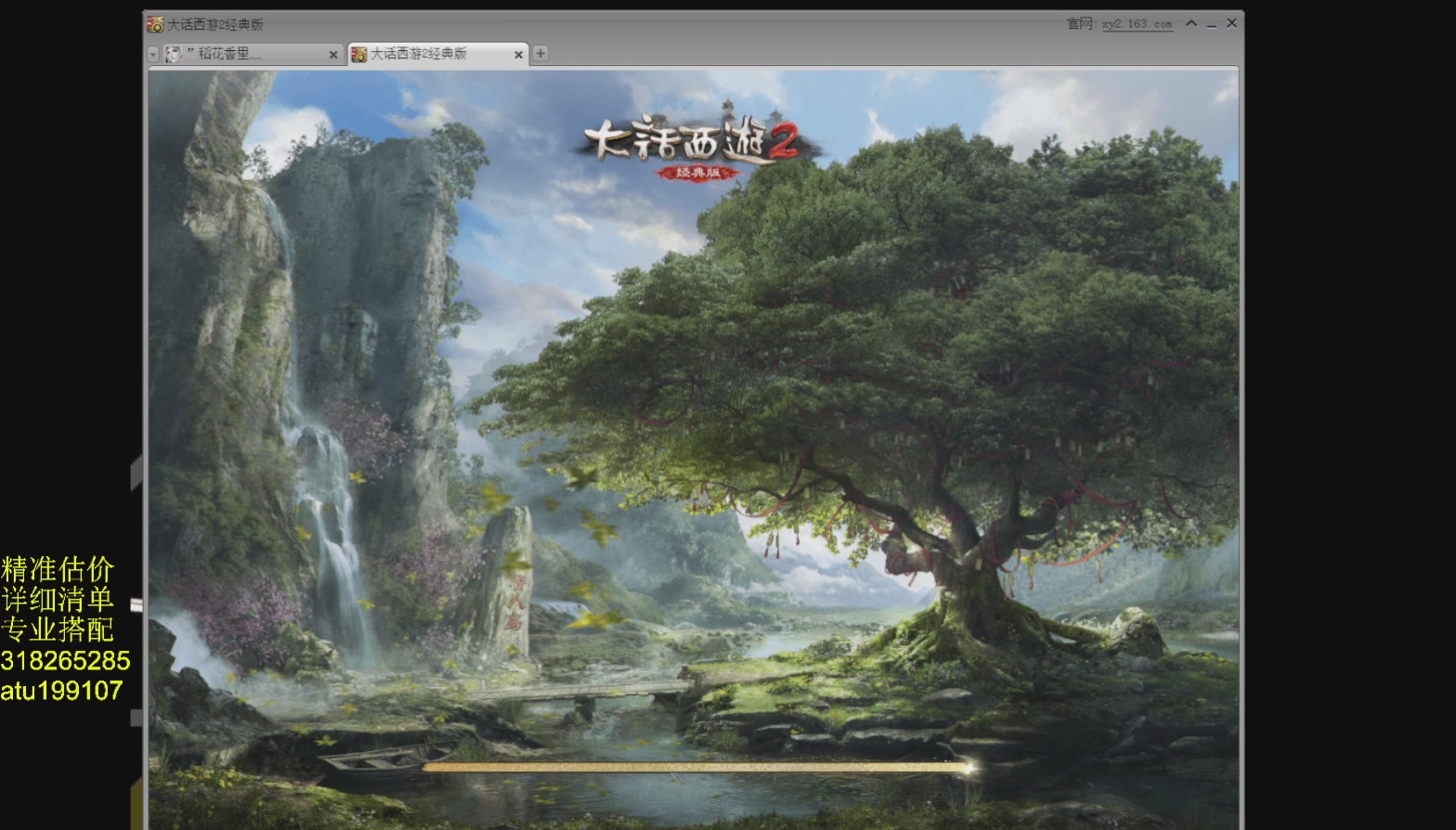
Task: Switch to the "稻花香里" tab
Action: (x=252, y=55)
